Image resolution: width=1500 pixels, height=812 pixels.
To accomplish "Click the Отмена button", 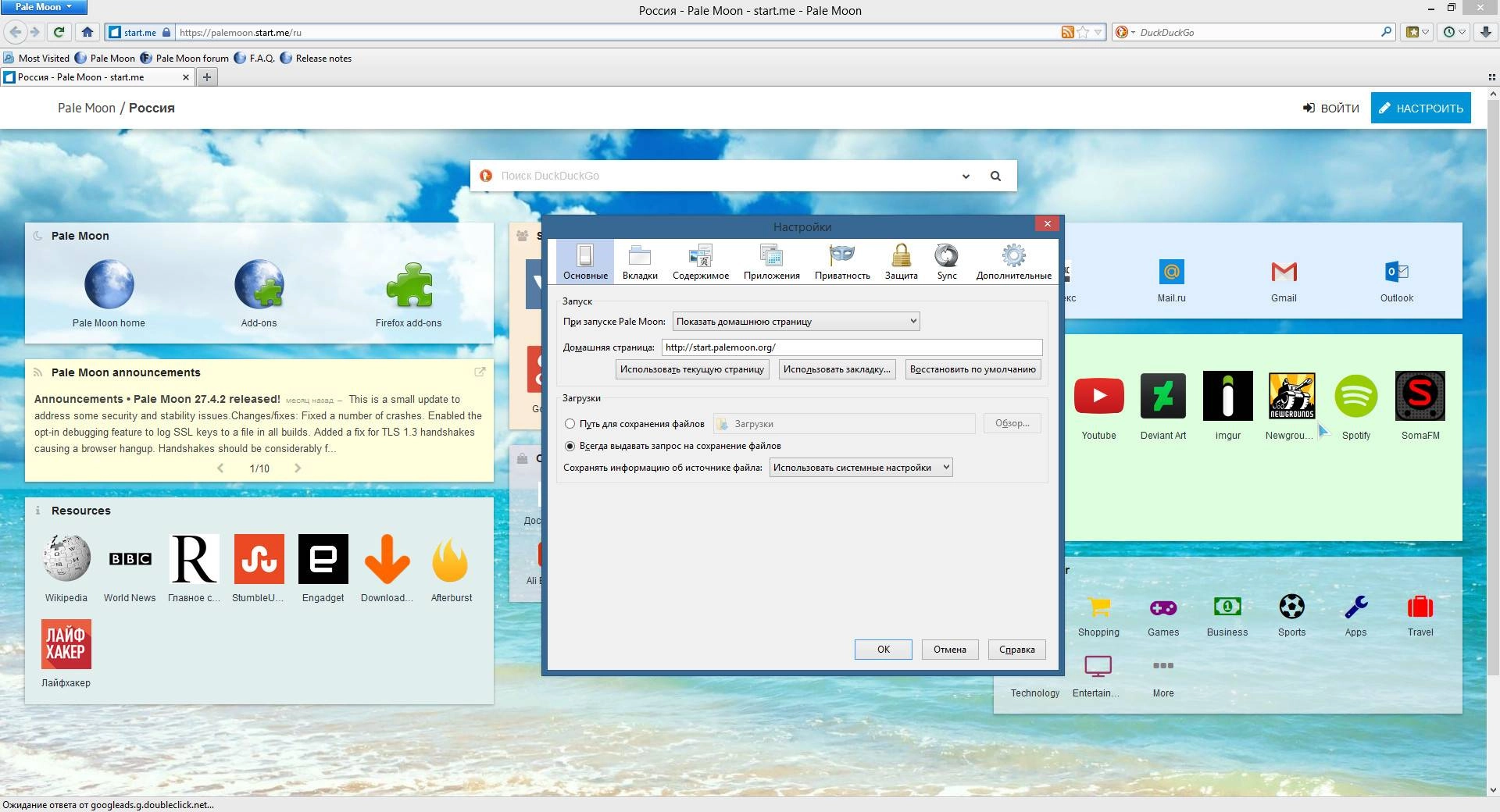I will point(950,650).
